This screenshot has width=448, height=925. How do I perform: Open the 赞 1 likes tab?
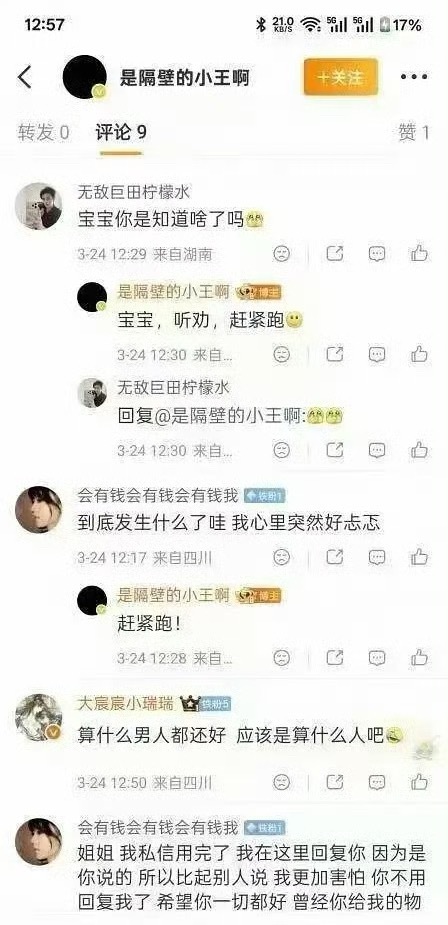coord(414,133)
